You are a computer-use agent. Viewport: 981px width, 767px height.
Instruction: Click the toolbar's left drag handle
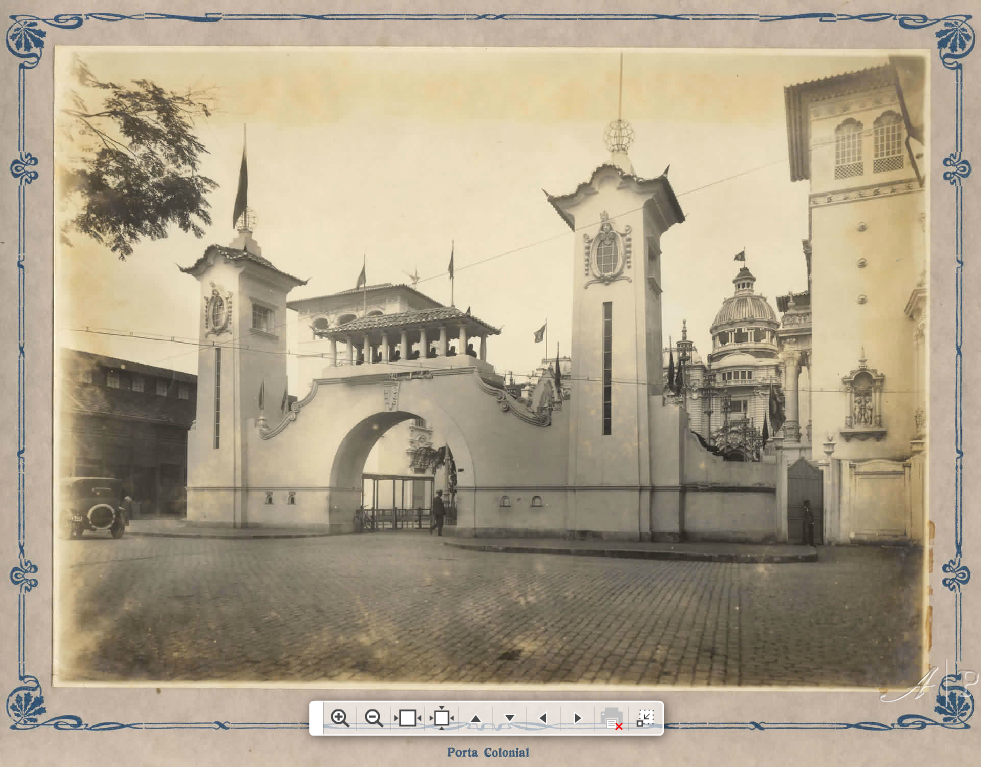[x=317, y=718]
